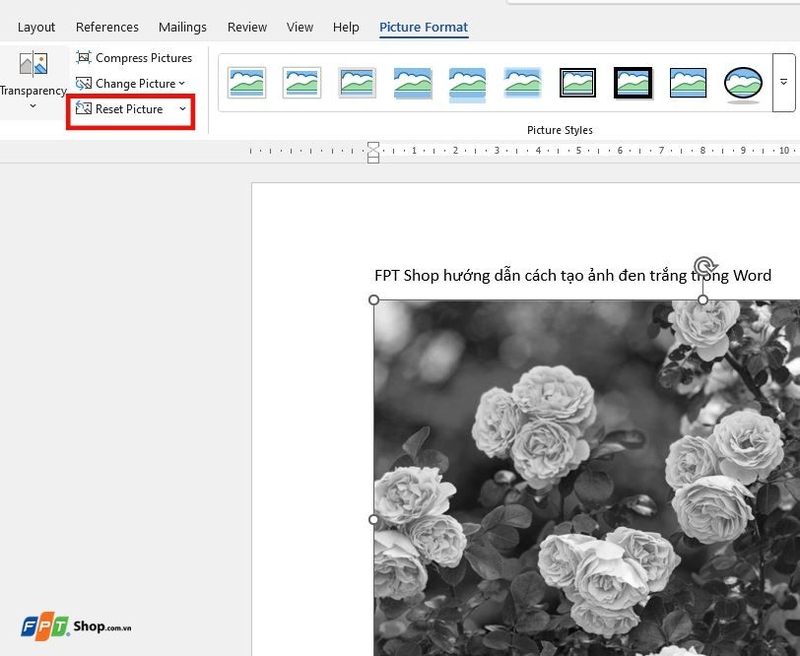Click the top-left corner sizing handle of the picture

(373, 299)
